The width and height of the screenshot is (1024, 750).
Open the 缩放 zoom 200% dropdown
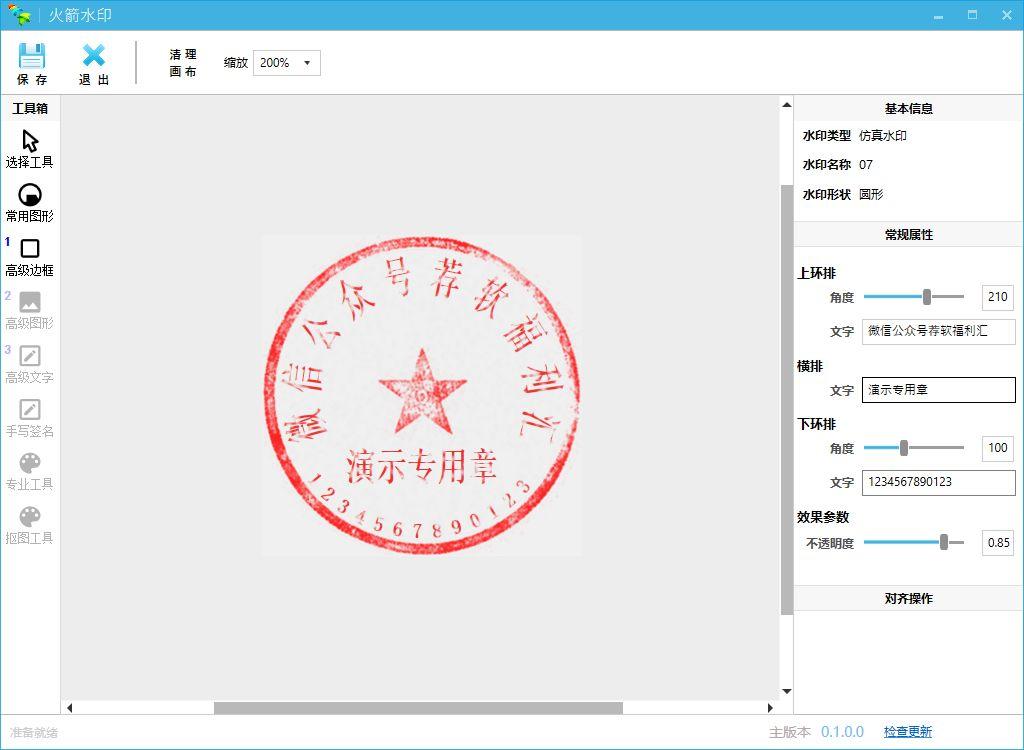287,63
